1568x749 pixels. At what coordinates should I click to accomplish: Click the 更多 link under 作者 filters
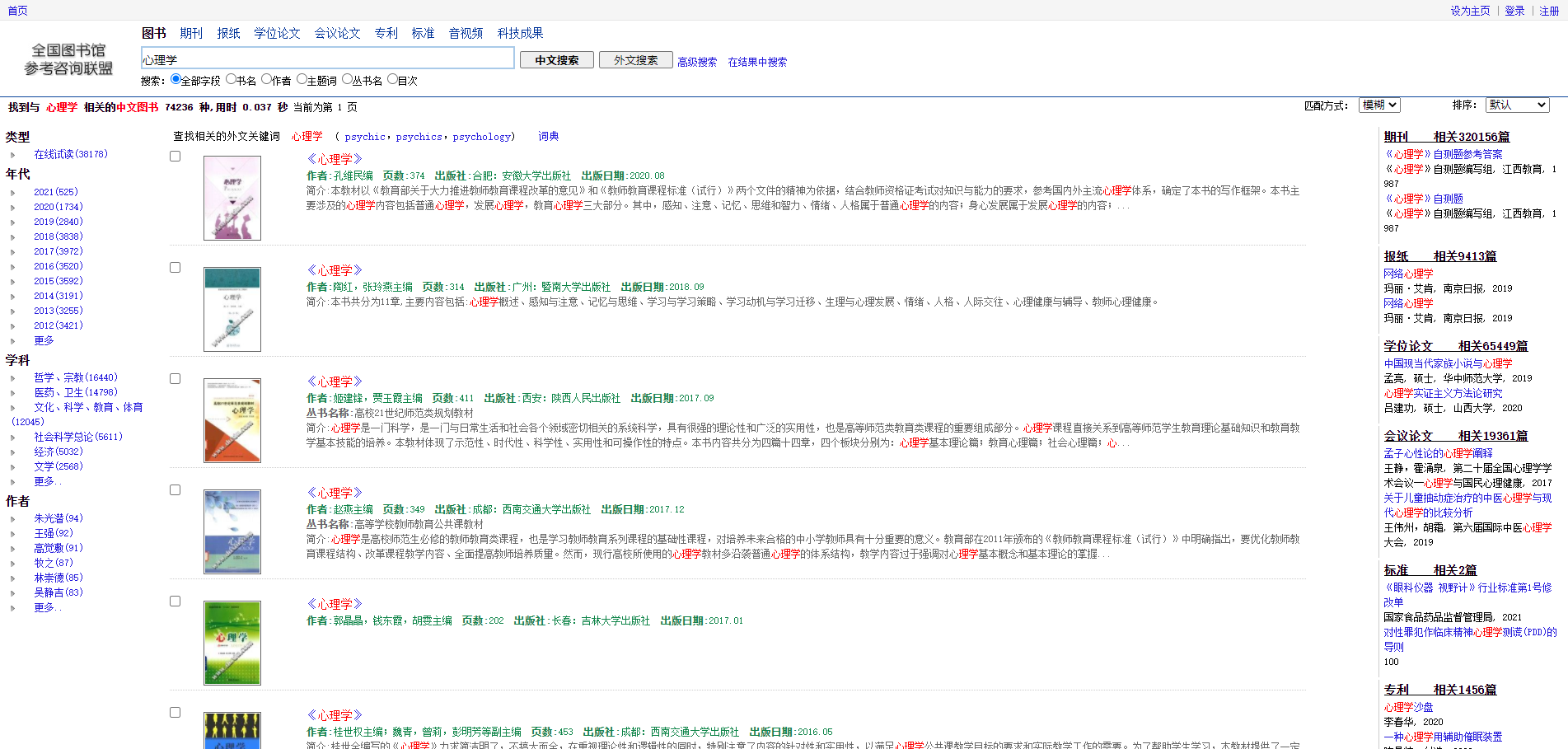click(45, 606)
